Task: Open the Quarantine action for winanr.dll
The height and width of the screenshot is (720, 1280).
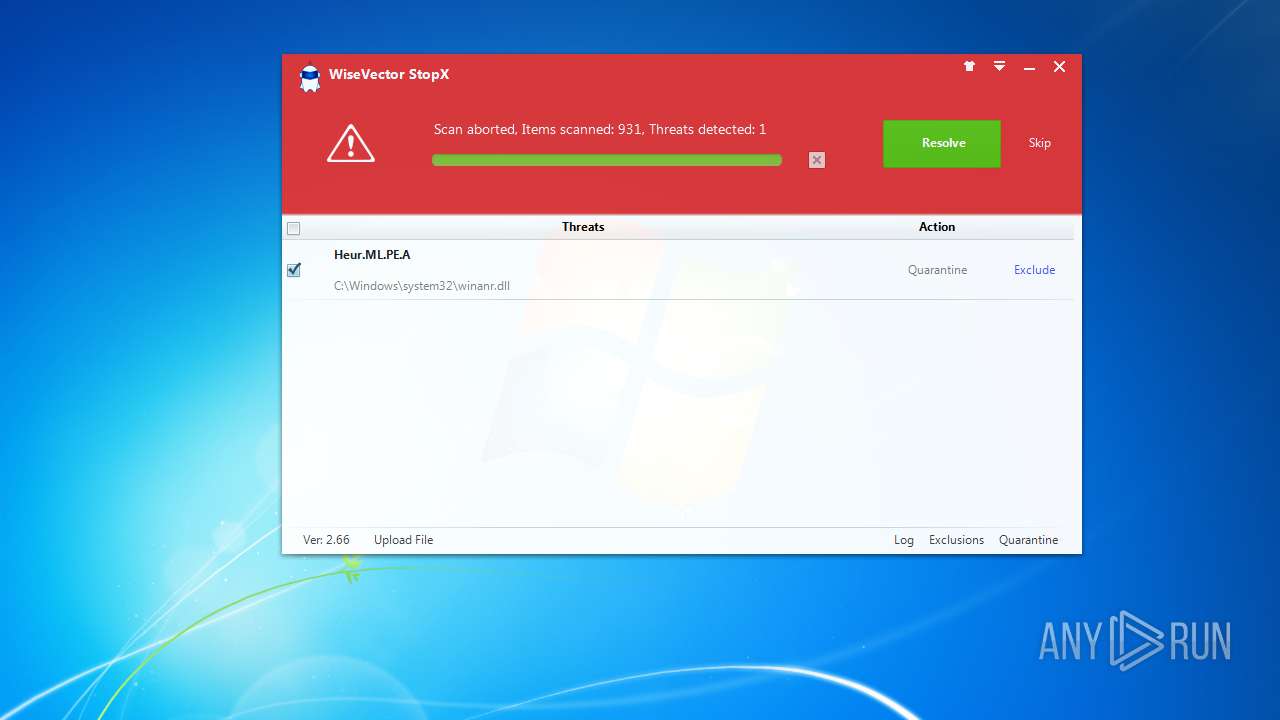Action: point(937,270)
